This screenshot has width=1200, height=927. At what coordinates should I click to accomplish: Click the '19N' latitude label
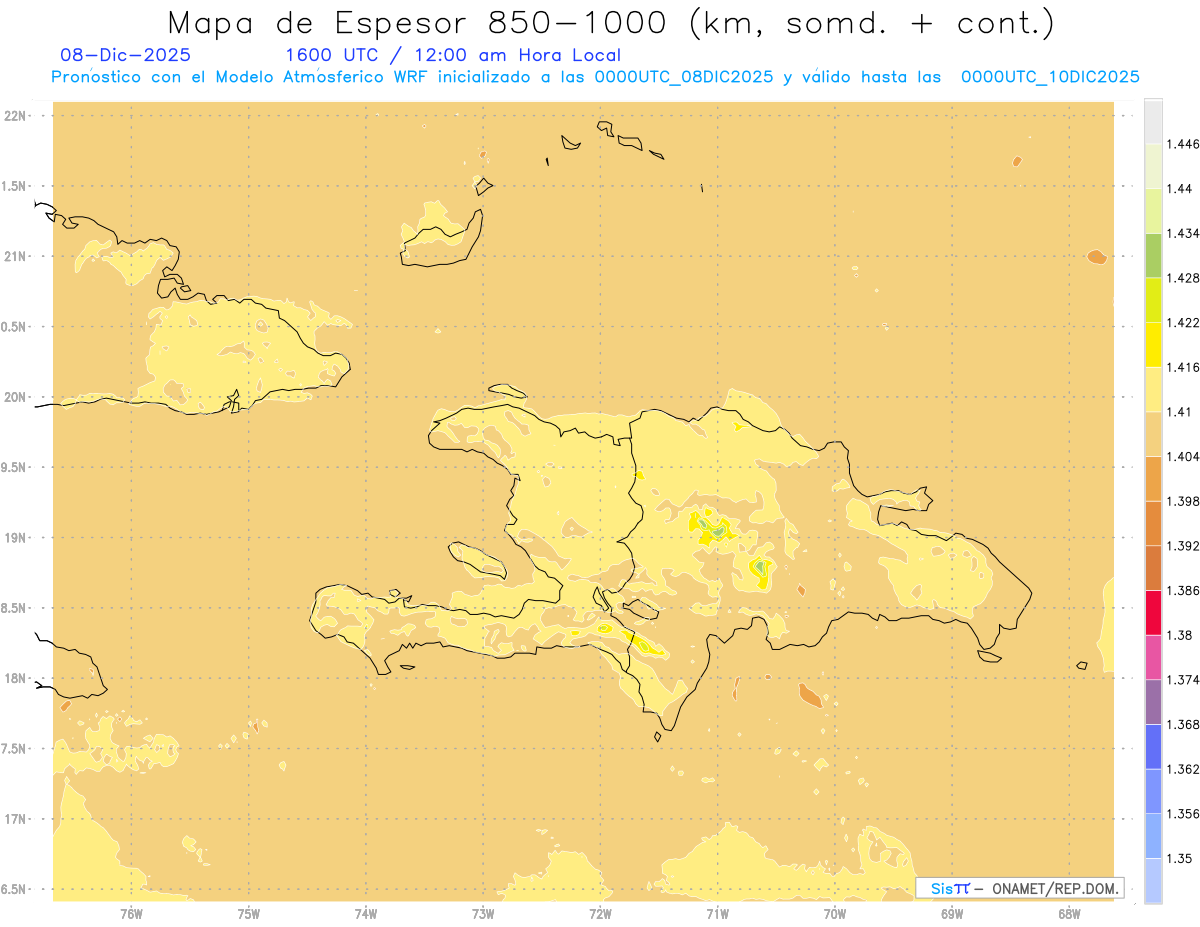point(14,538)
